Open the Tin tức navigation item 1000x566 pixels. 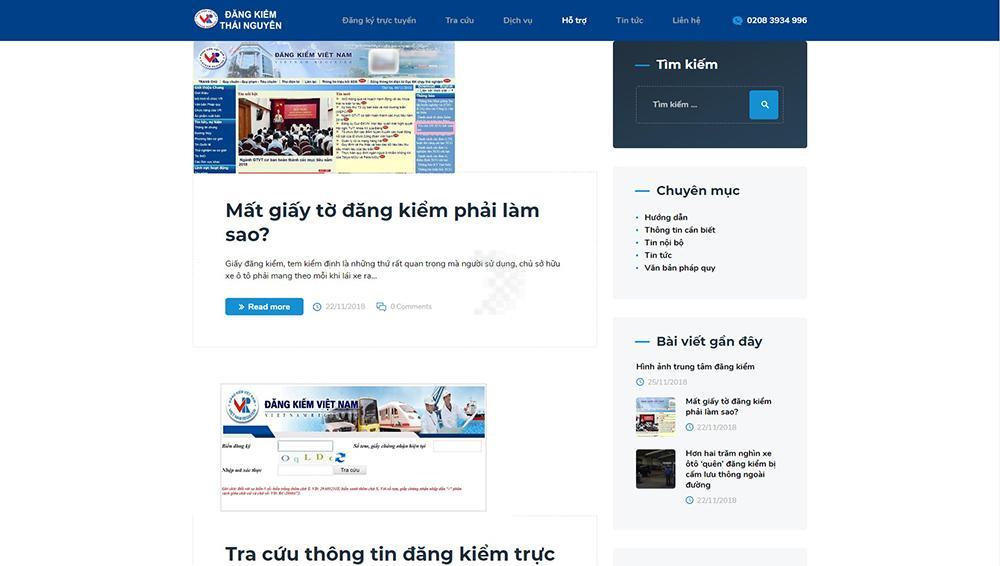(630, 20)
